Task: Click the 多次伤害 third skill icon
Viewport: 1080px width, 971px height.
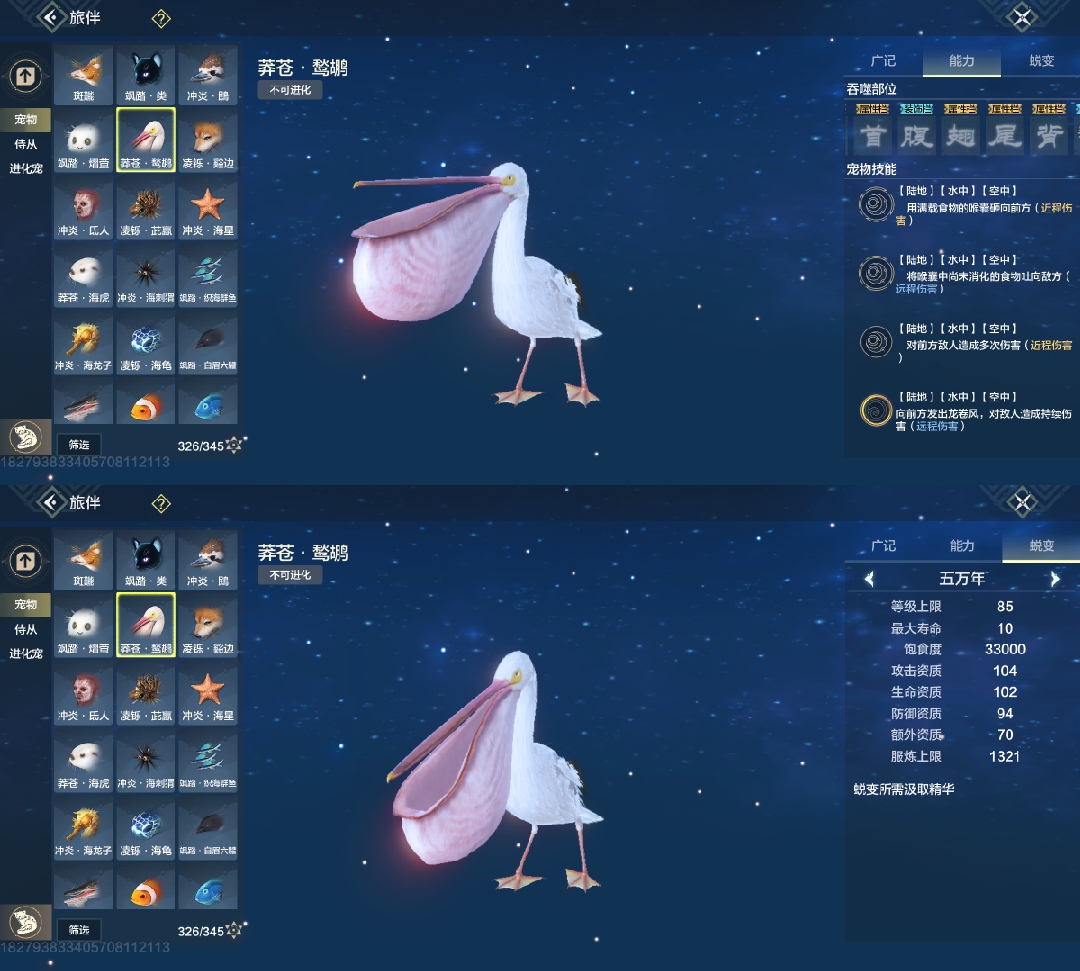Action: tap(875, 342)
